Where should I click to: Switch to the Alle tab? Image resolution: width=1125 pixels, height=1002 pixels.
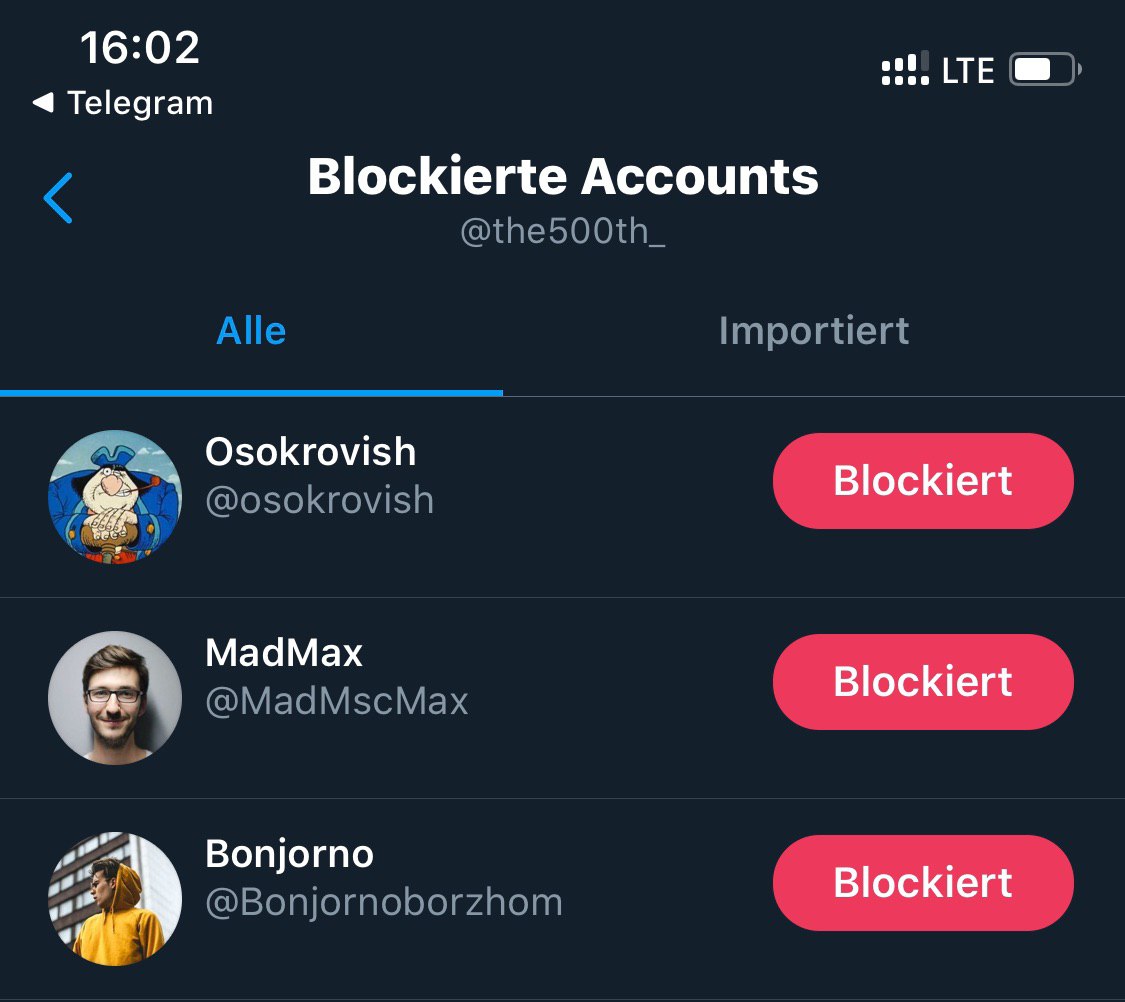pyautogui.click(x=251, y=331)
